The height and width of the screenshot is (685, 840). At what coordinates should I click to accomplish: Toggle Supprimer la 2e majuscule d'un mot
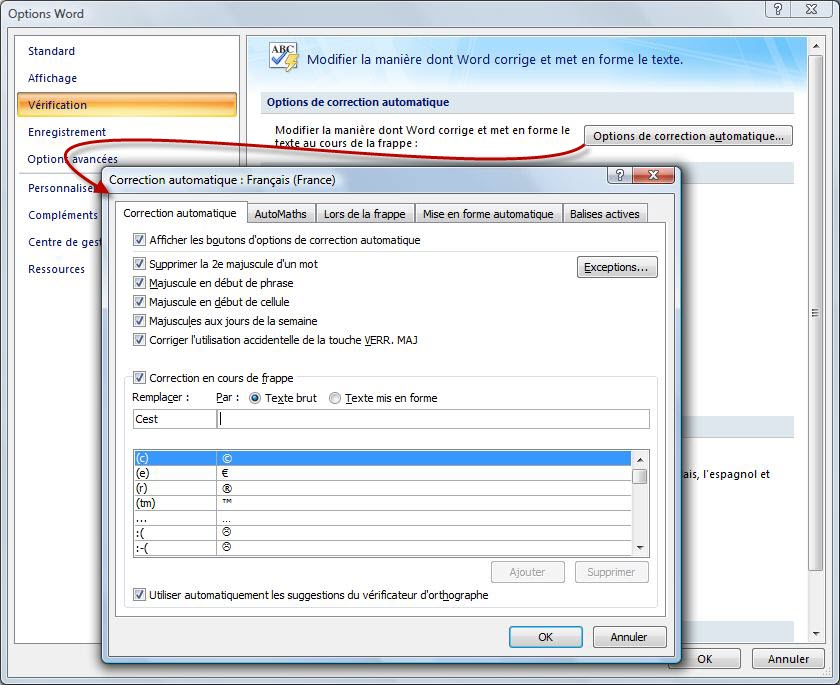[x=140, y=264]
